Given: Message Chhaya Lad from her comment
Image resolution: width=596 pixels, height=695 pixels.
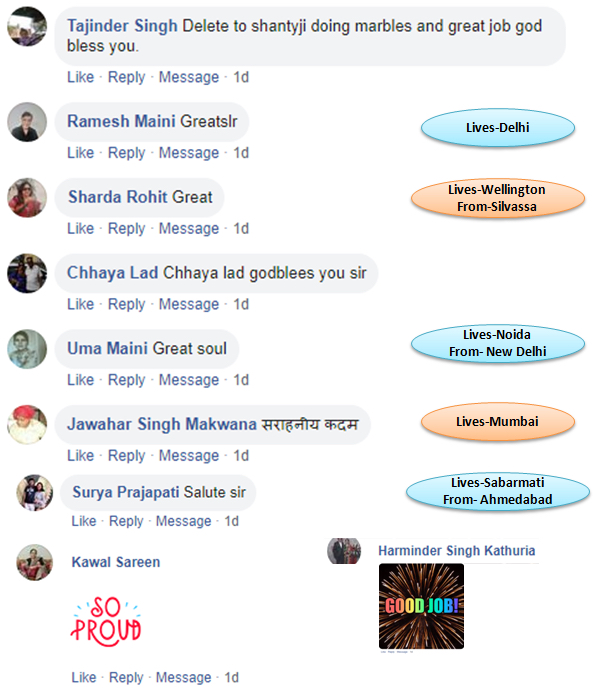Looking at the screenshot, I should (189, 304).
